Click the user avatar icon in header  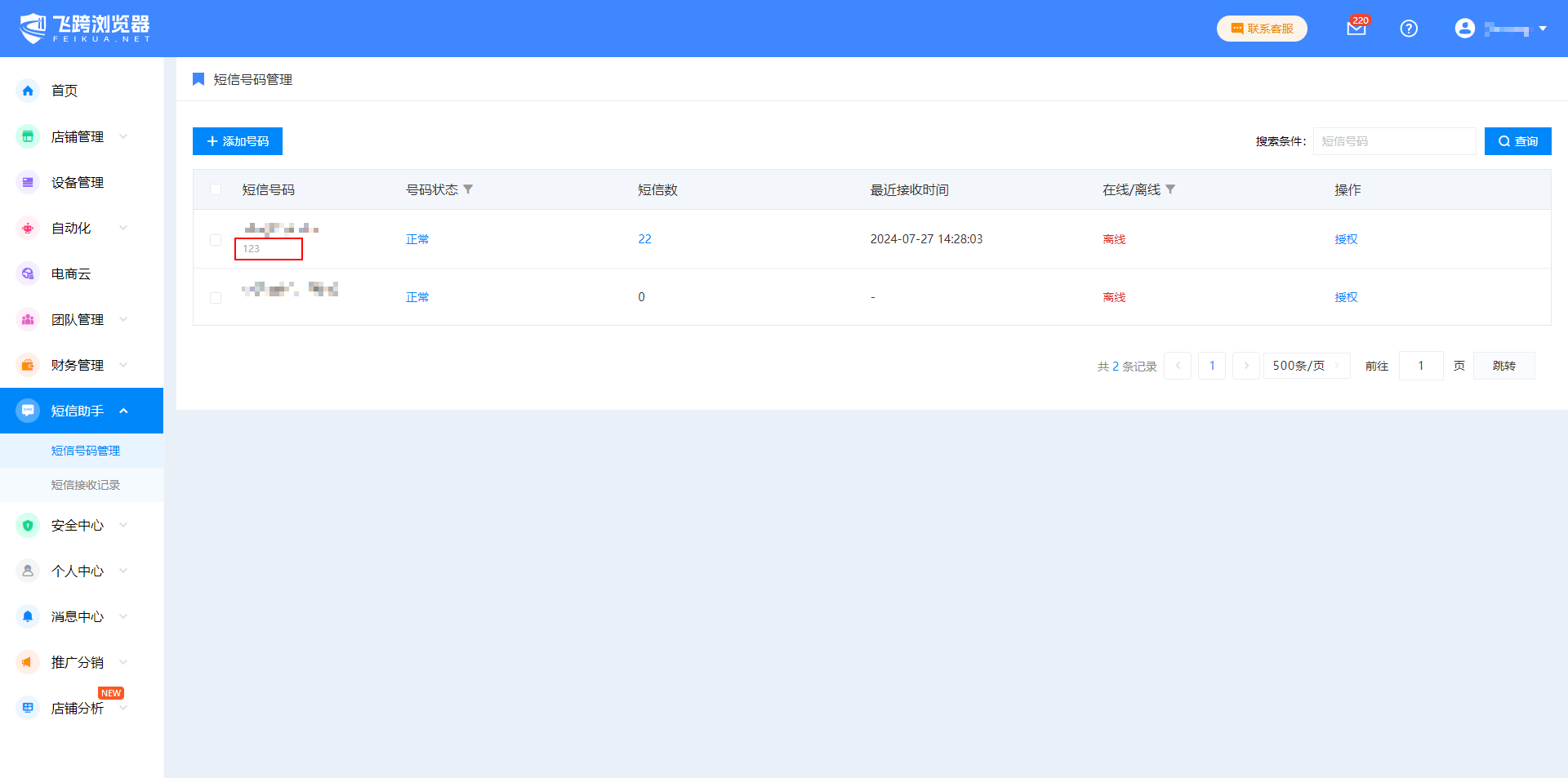tap(1464, 29)
